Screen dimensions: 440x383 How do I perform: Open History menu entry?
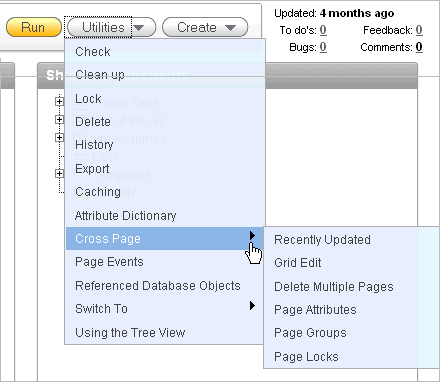(165, 145)
